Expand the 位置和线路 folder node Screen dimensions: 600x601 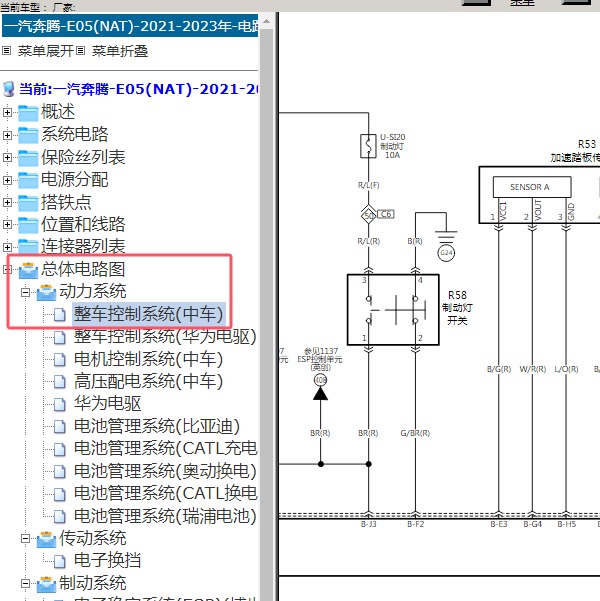[x=7, y=225]
